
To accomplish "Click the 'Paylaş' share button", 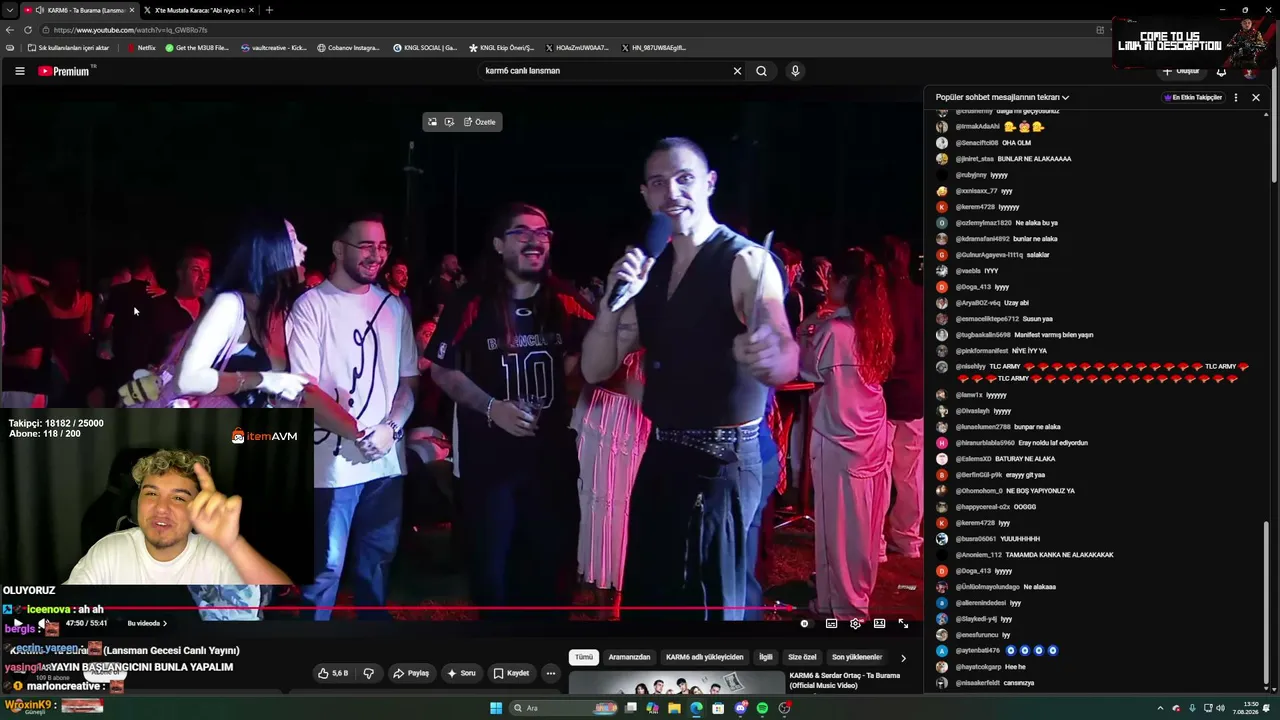I will point(410,673).
